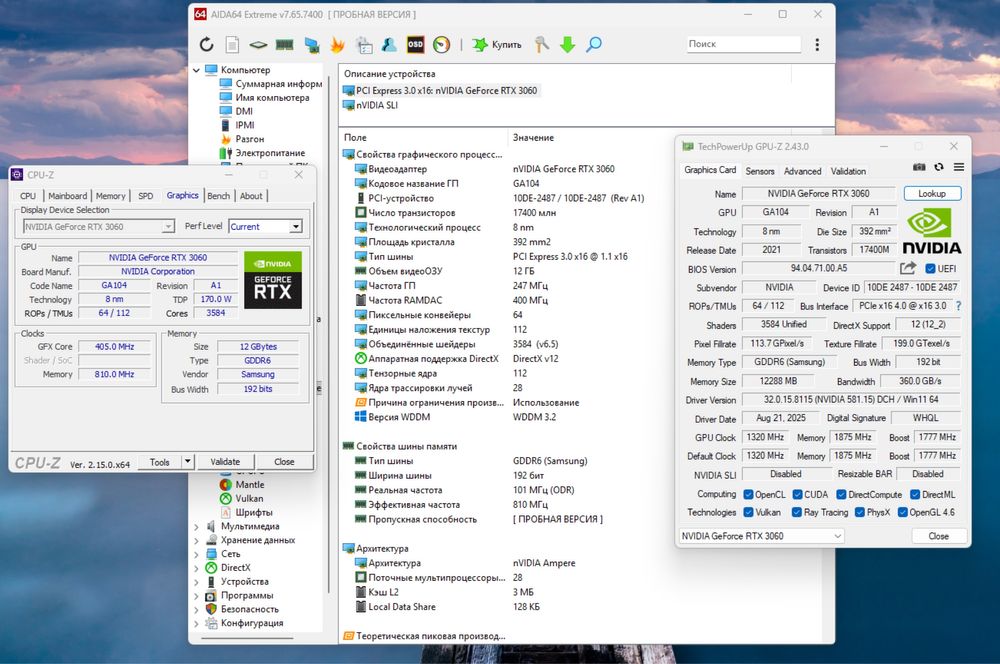Expand the Мультимедиа tree node
This screenshot has width=1000, height=664.
[197, 526]
